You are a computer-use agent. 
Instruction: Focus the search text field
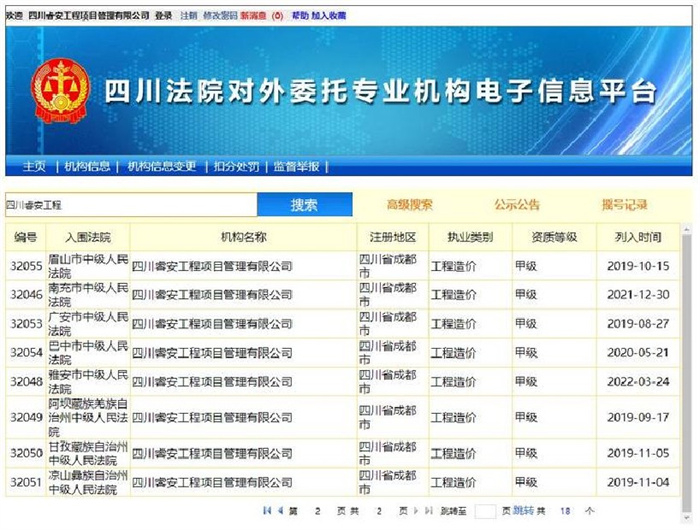point(131,205)
